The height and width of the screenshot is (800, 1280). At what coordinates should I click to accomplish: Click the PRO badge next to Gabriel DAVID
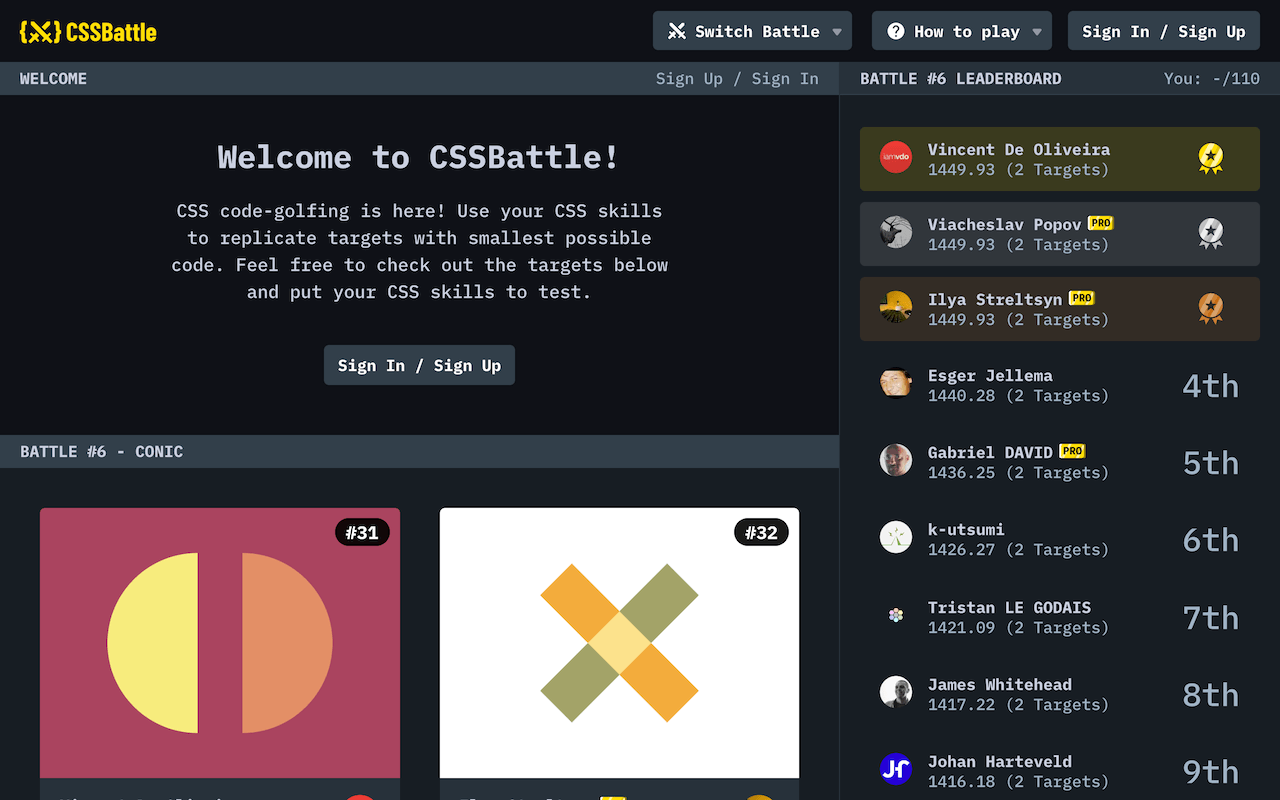coord(1071,450)
